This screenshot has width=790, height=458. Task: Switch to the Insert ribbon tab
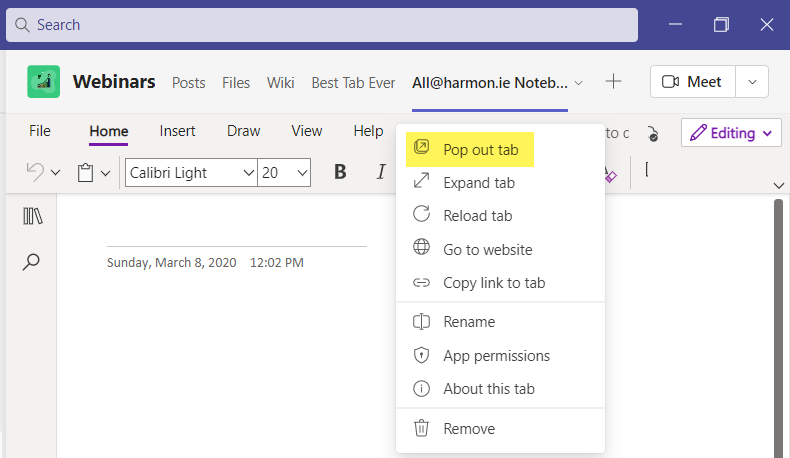177,131
